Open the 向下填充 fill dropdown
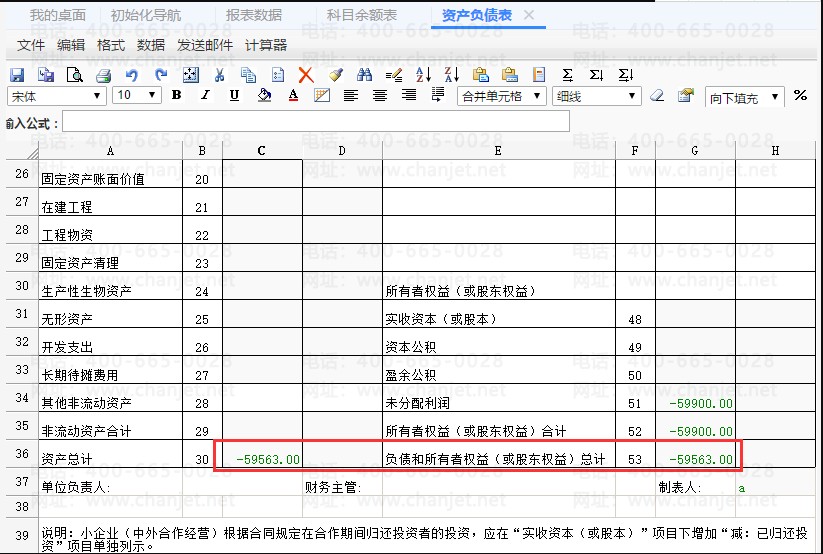This screenshot has height=554, width=823. click(744, 97)
